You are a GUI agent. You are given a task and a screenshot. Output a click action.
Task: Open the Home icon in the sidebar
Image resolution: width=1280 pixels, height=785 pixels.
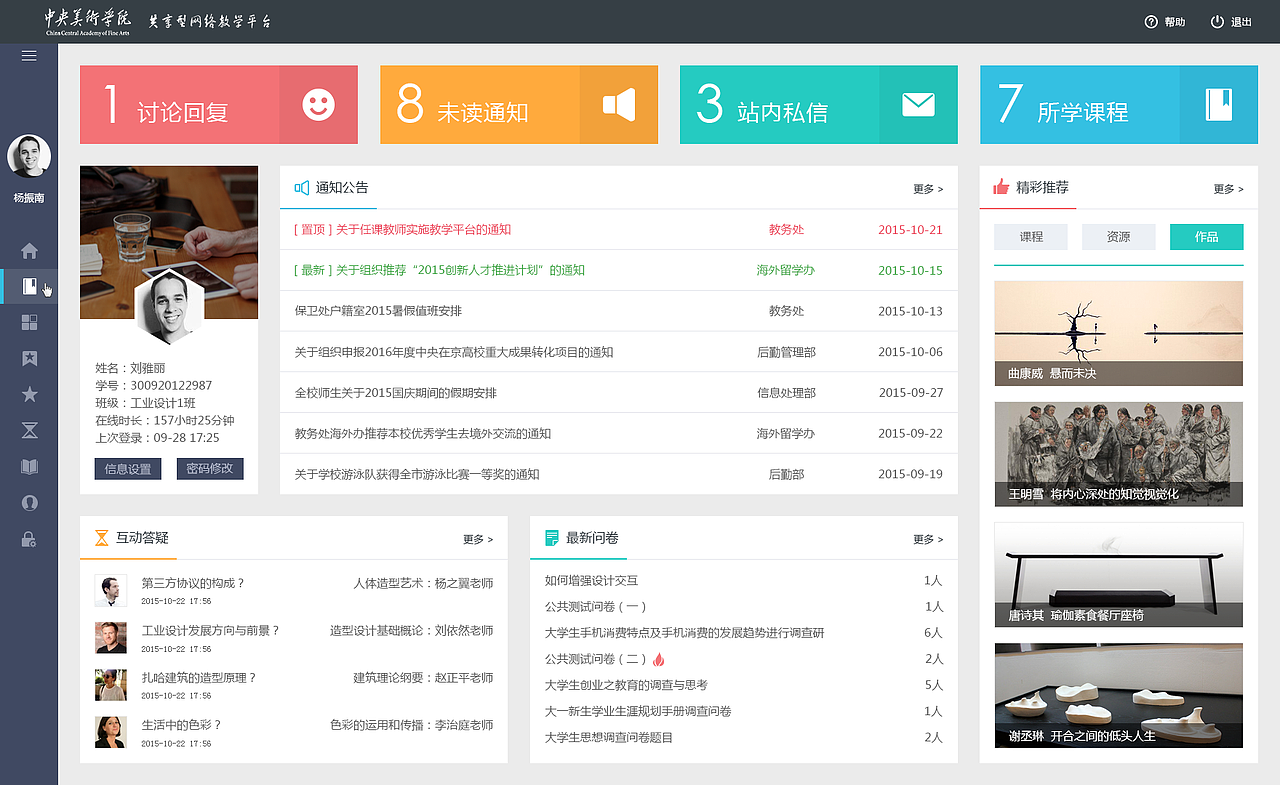(29, 251)
